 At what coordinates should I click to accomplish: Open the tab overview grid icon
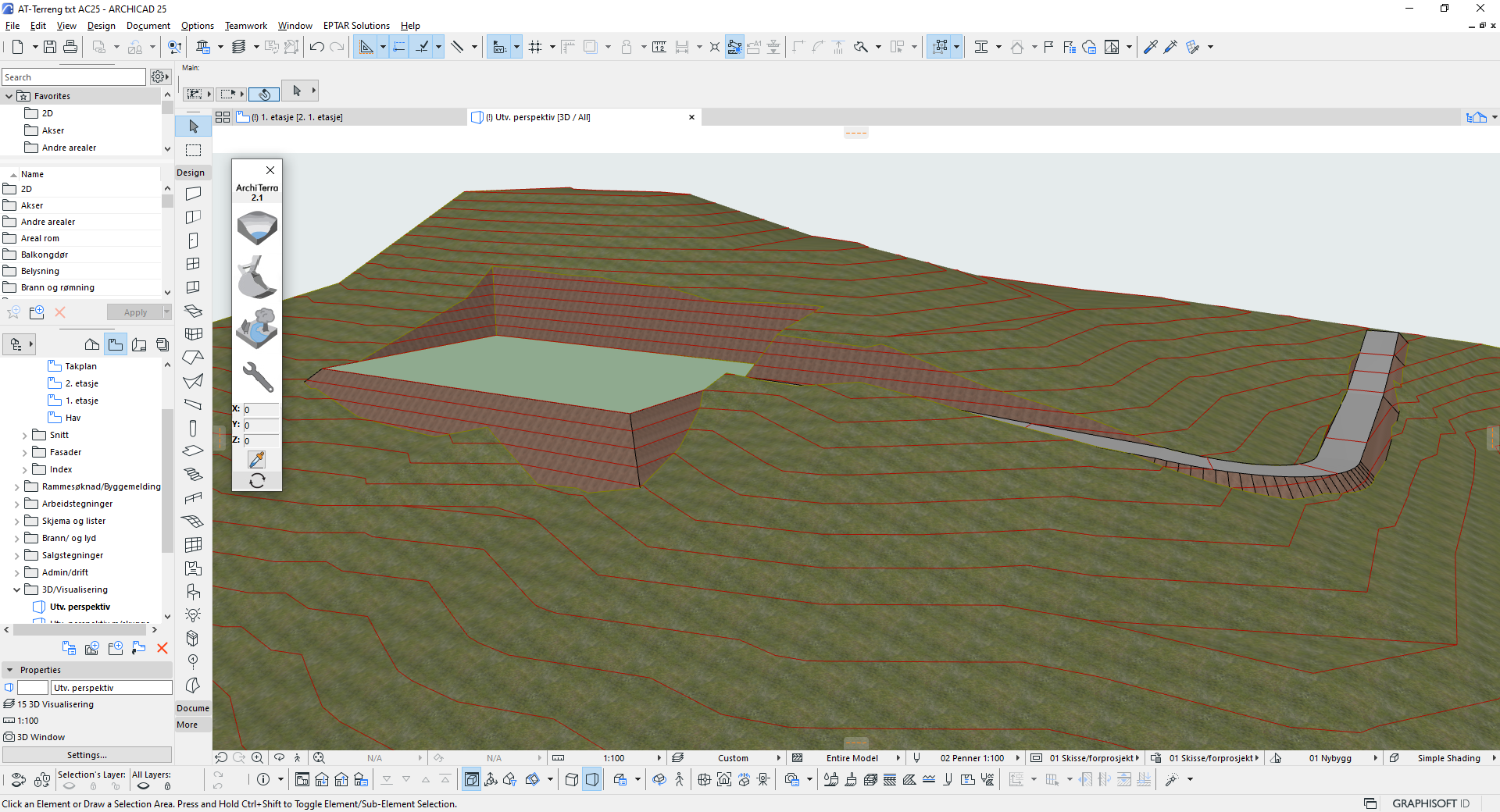click(x=223, y=117)
